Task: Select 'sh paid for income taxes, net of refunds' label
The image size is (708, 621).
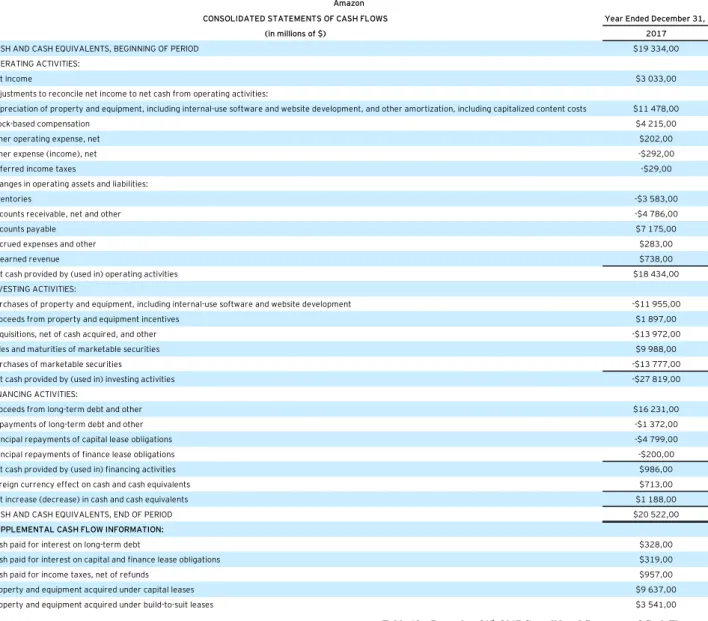Action: point(75,574)
